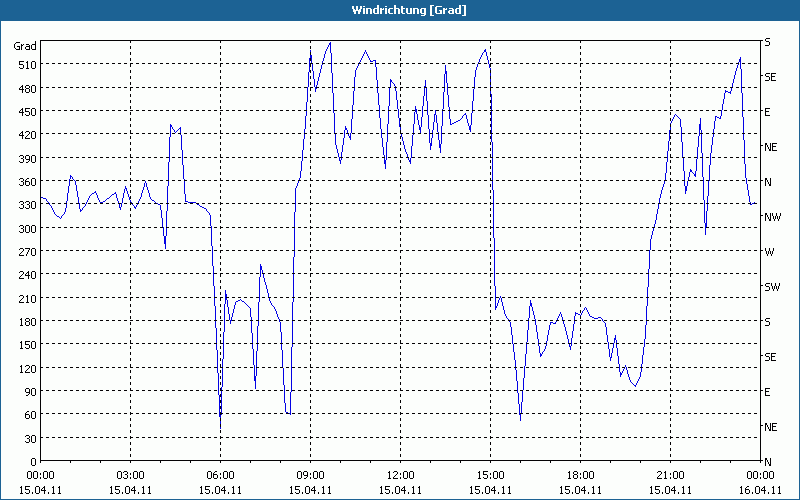Select the 420 value on the degree axis
The height and width of the screenshot is (500, 800).
tap(28, 135)
